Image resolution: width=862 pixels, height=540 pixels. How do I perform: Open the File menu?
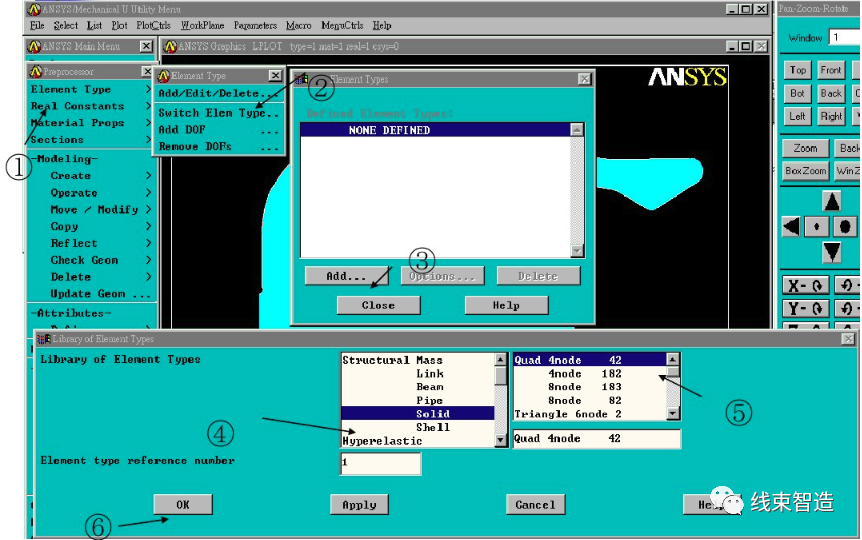pos(37,25)
